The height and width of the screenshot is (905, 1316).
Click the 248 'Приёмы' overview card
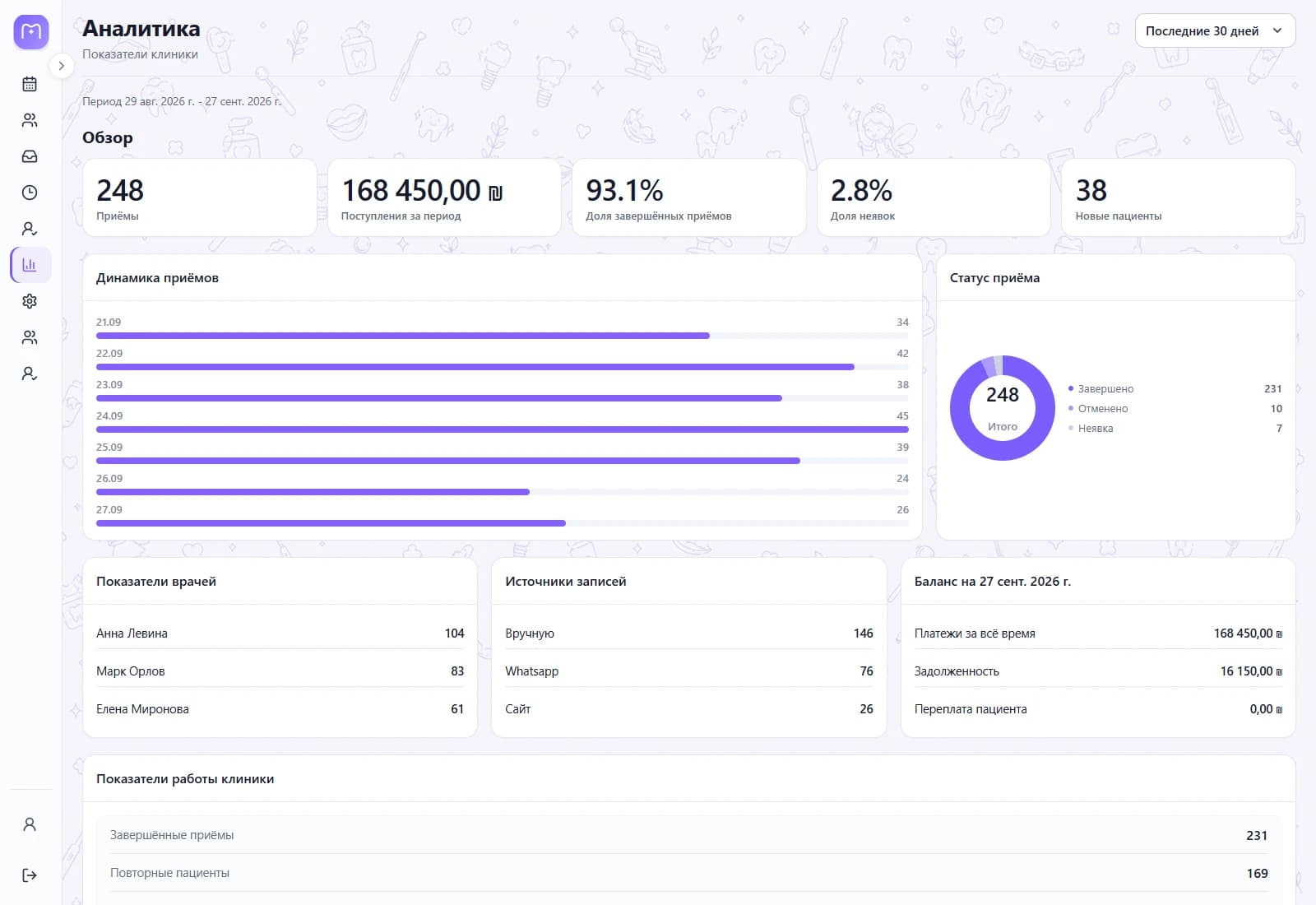(x=200, y=197)
